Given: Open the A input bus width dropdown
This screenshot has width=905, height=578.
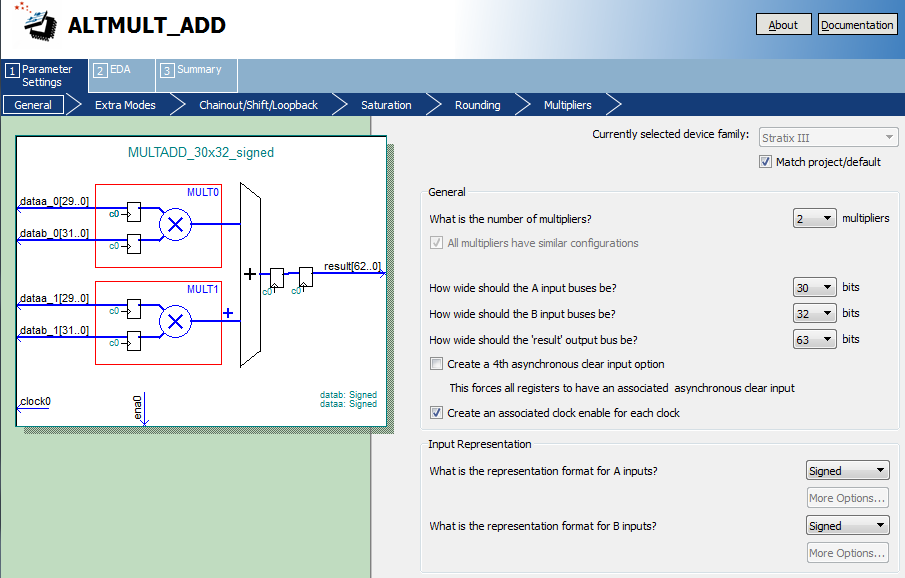Looking at the screenshot, I should point(814,287).
